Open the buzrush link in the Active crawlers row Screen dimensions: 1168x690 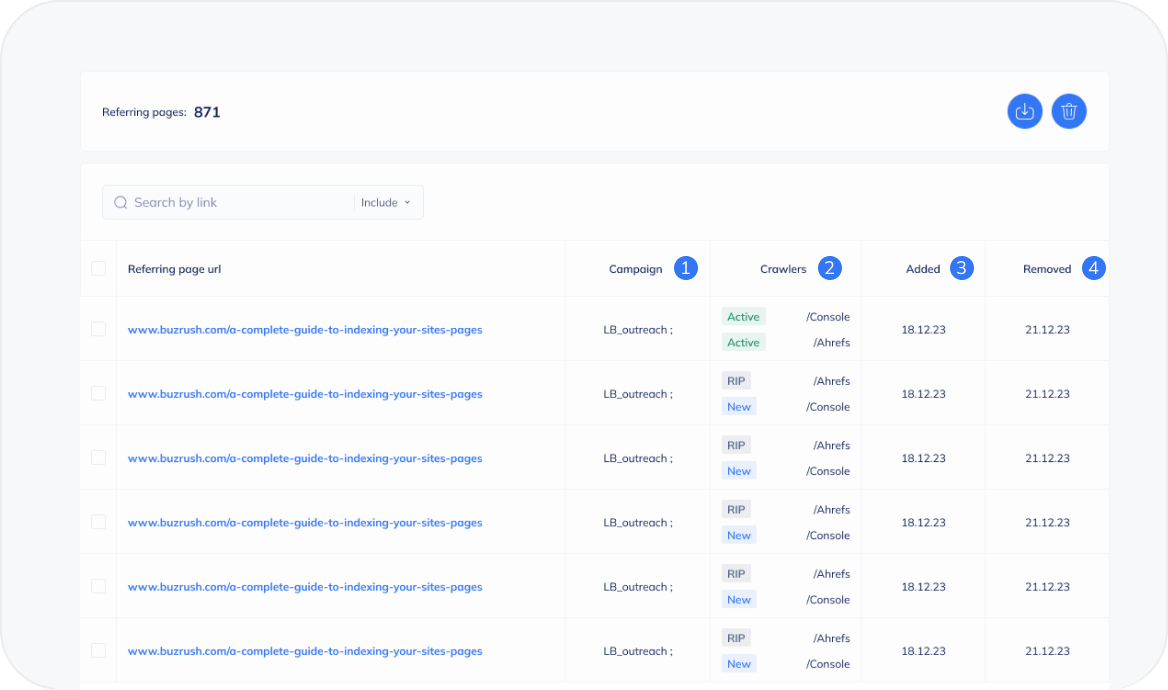(x=305, y=329)
